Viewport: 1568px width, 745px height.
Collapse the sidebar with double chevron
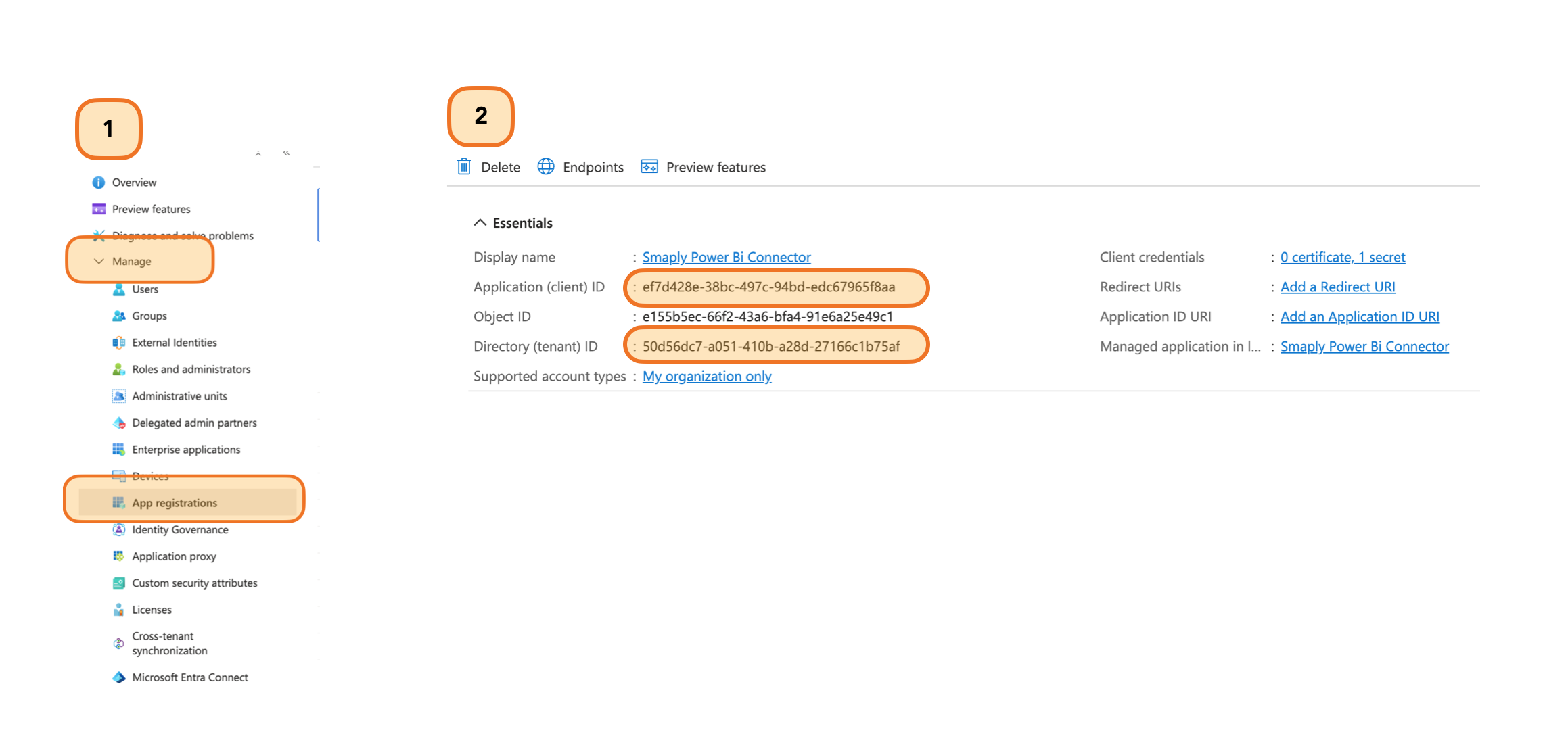pos(287,153)
